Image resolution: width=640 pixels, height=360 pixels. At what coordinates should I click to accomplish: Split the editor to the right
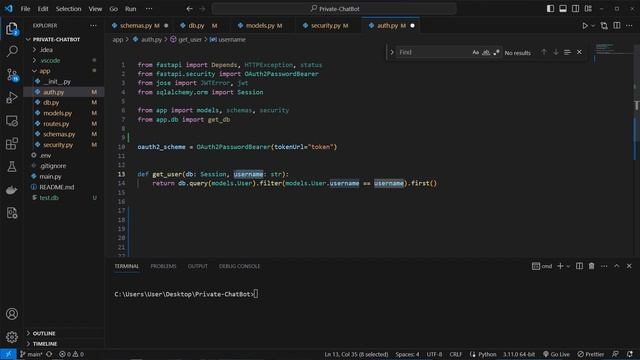point(617,26)
